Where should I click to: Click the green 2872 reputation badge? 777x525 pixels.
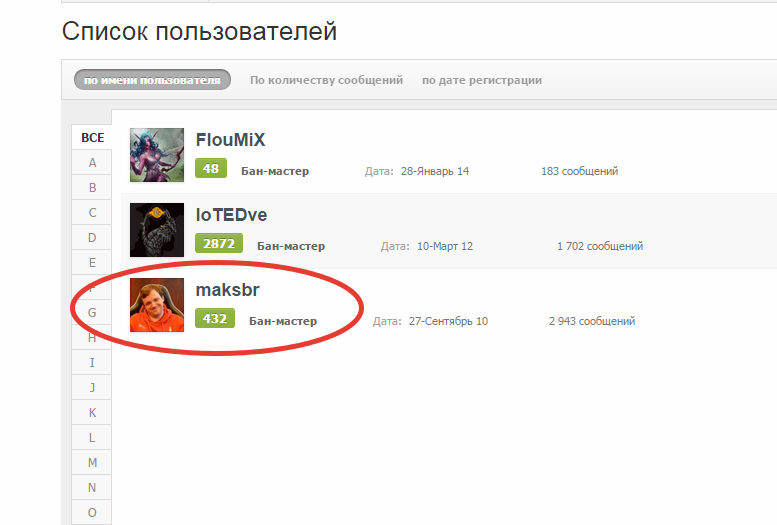point(219,243)
